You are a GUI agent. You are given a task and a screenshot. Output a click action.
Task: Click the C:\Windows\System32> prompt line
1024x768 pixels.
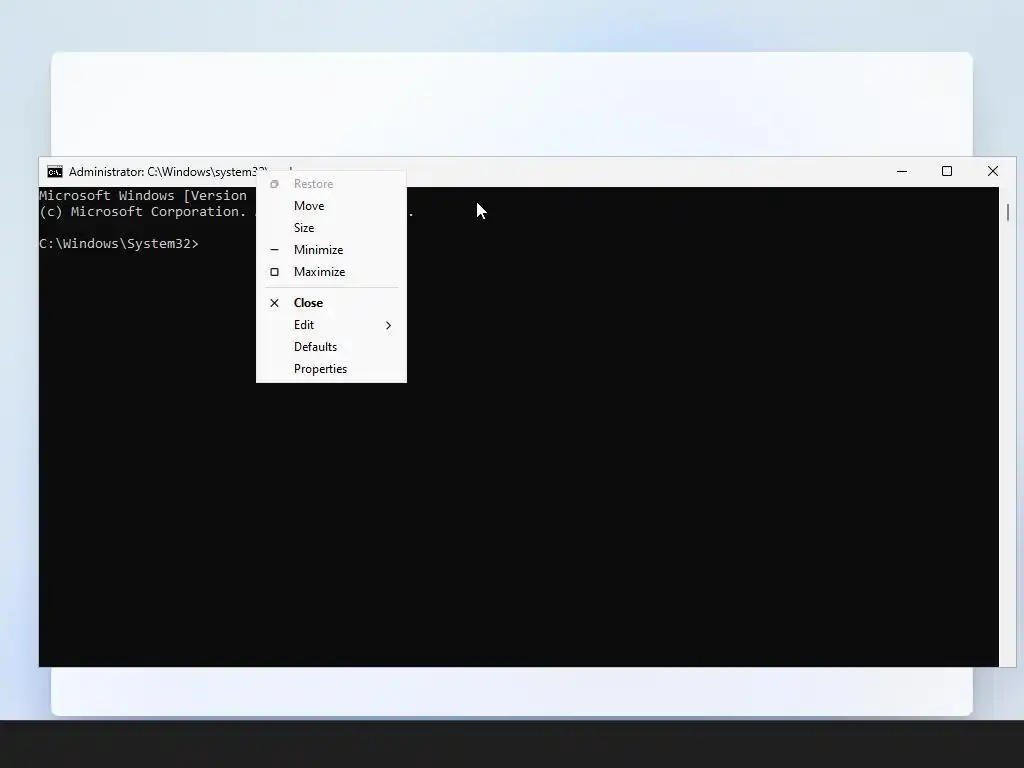click(x=119, y=244)
